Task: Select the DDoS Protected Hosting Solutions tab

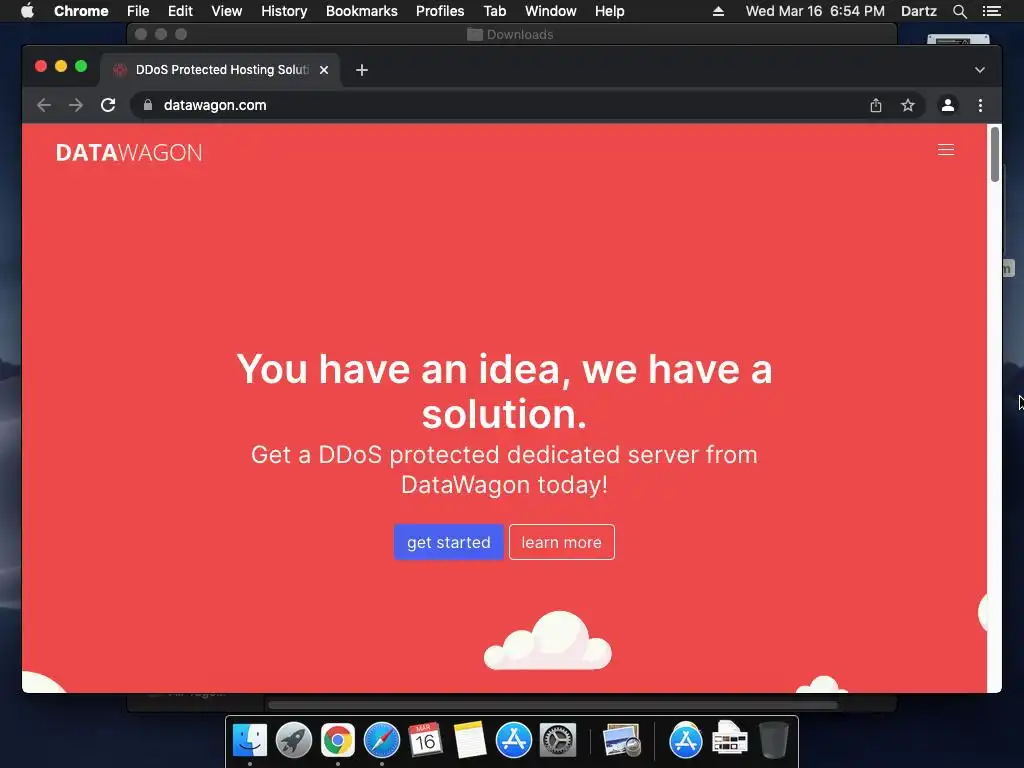Action: [220, 70]
